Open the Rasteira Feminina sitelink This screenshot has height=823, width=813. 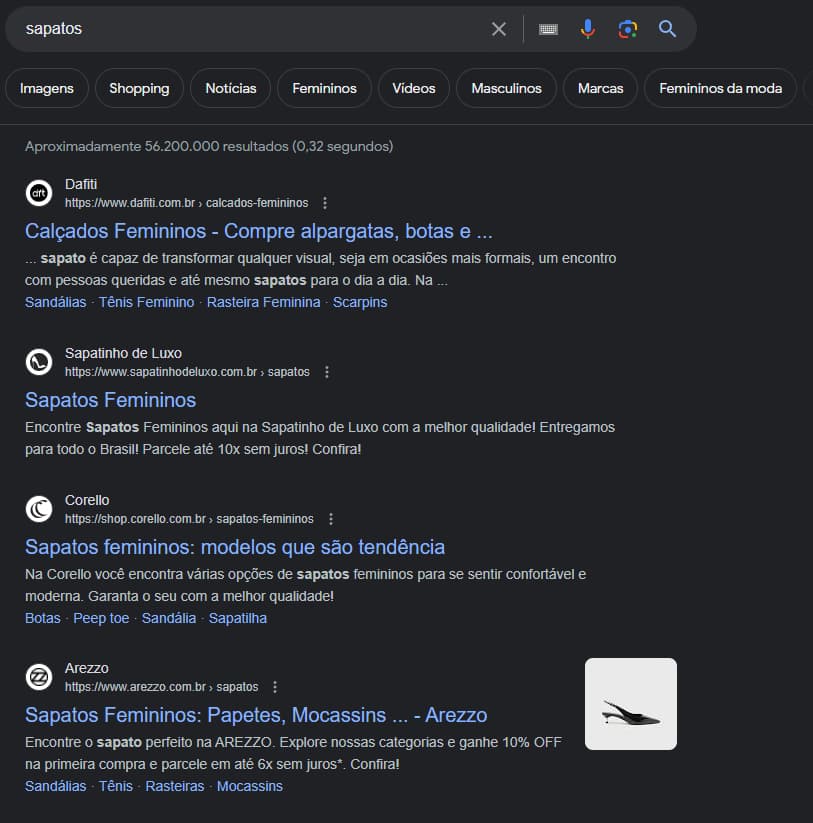(x=263, y=302)
